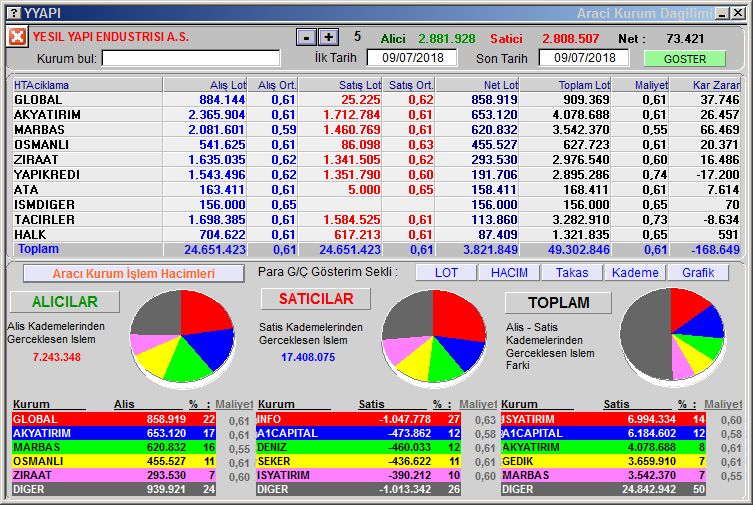
Task: Click the yellow OSMANLI buyer row
Action: (x=114, y=461)
